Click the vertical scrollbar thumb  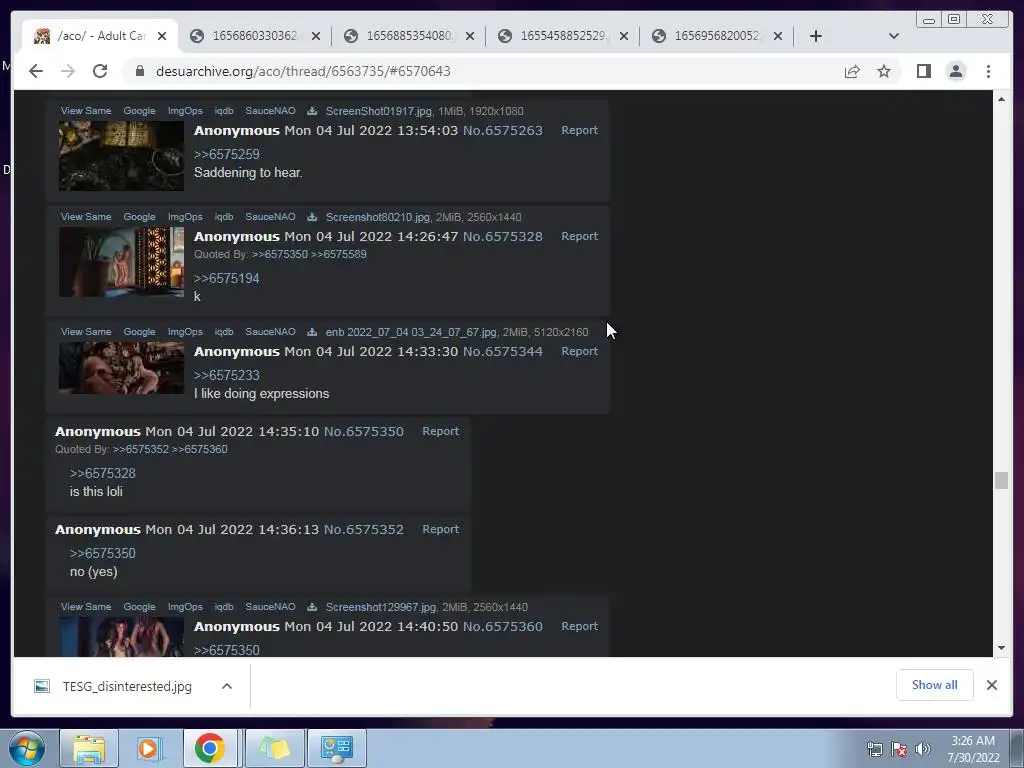[x=1001, y=480]
